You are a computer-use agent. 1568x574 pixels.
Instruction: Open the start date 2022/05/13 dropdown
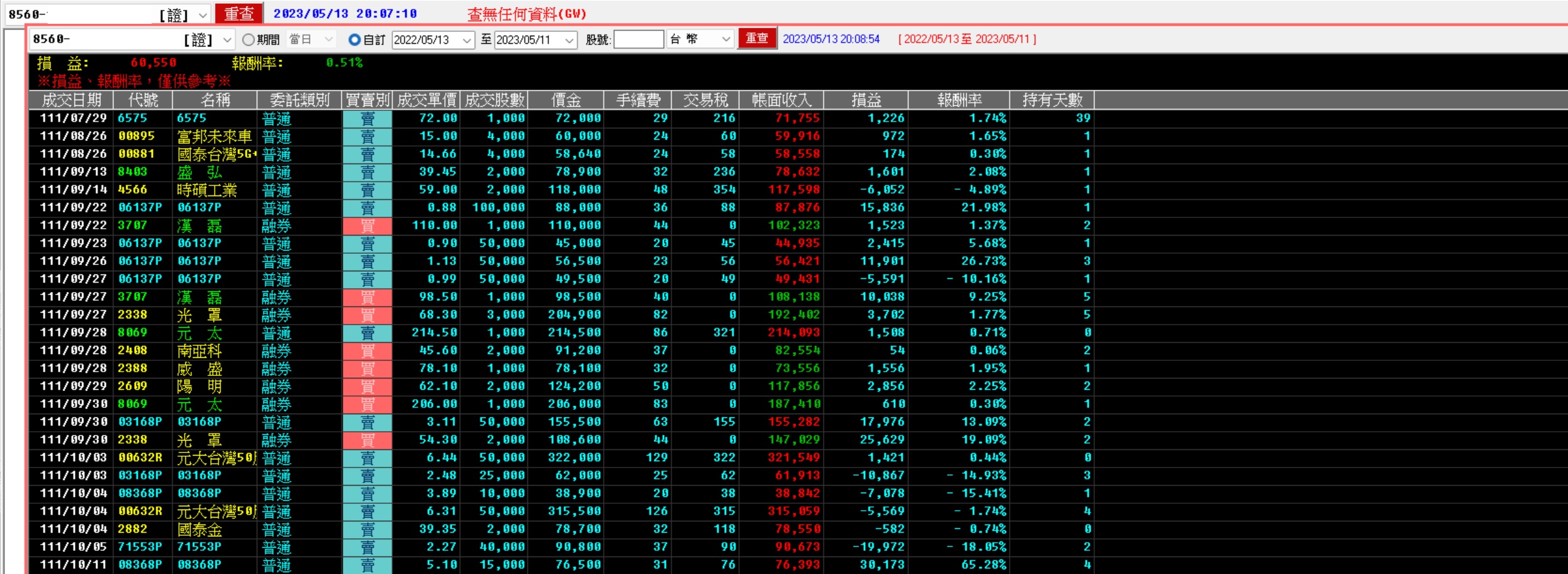[467, 40]
